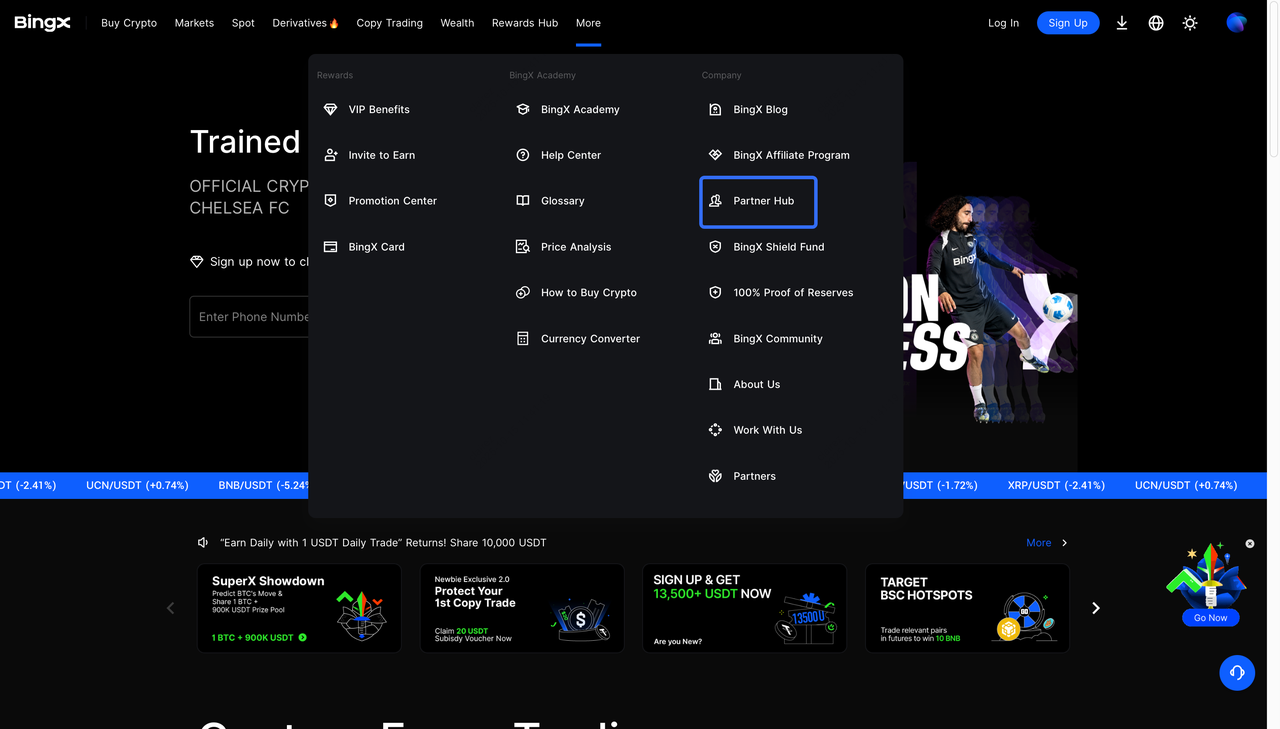Image resolution: width=1280 pixels, height=729 pixels.
Task: Show previous banner with left arrow
Action: click(170, 608)
